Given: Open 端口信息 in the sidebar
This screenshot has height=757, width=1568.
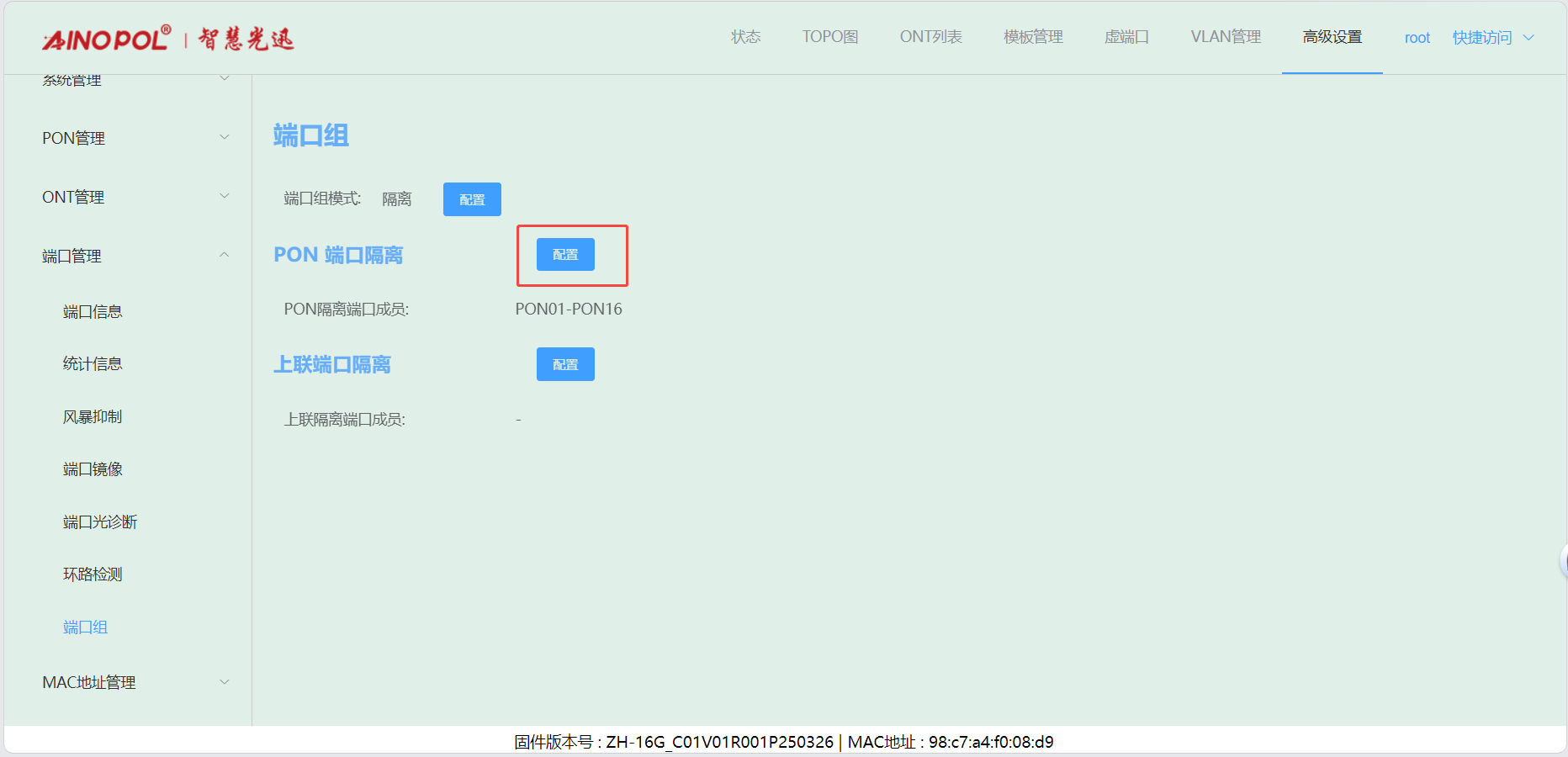Looking at the screenshot, I should pos(93,312).
